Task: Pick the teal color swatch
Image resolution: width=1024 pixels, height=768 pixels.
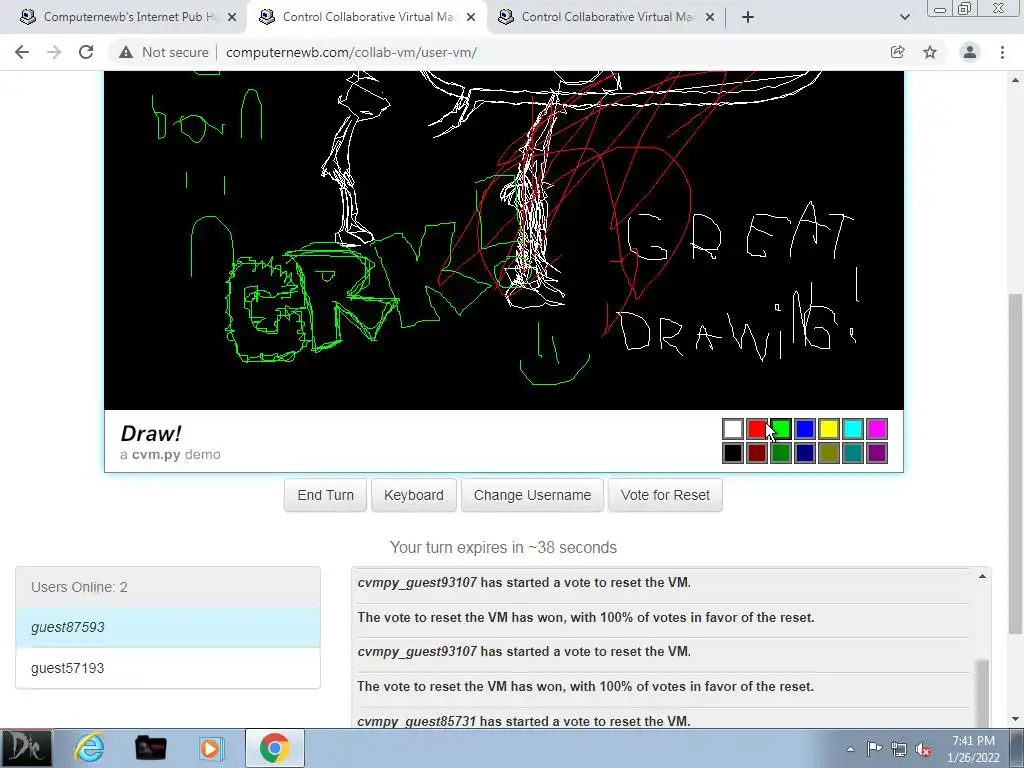Action: pos(853,453)
